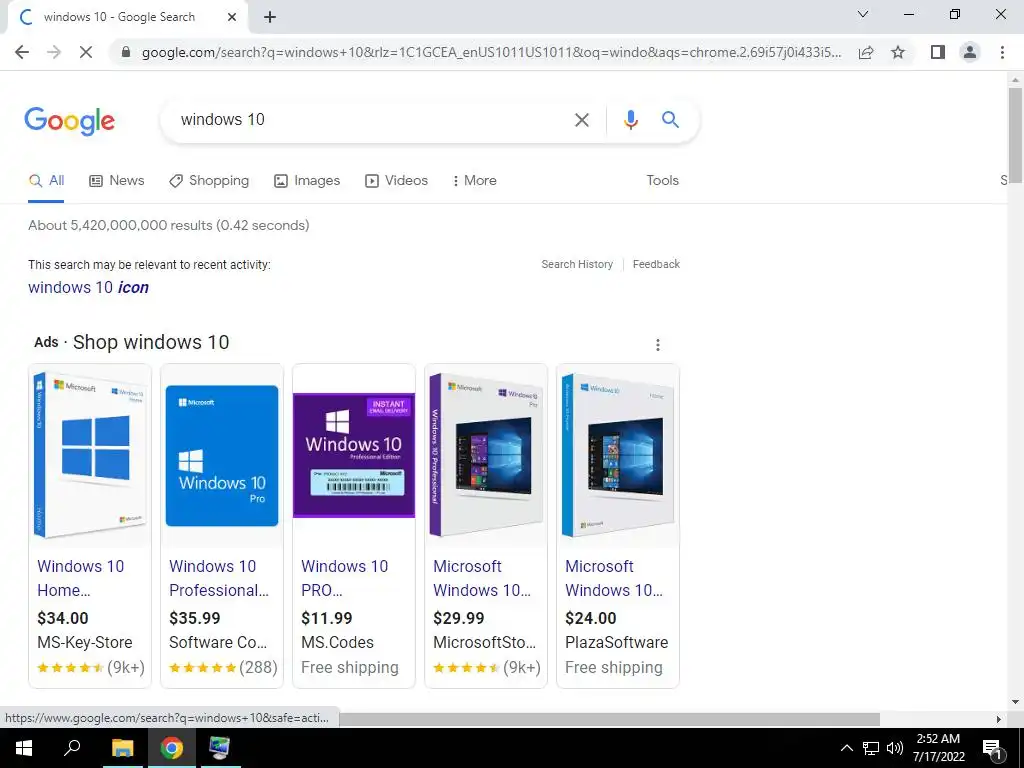Switch to the News tab
This screenshot has height=768, width=1024.
[x=116, y=181]
